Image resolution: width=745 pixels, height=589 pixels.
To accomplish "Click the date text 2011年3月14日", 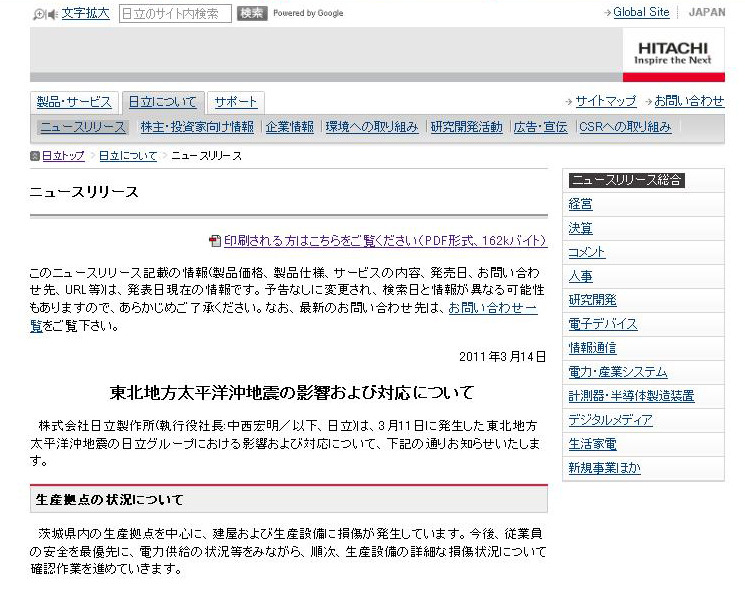I will coord(503,357).
